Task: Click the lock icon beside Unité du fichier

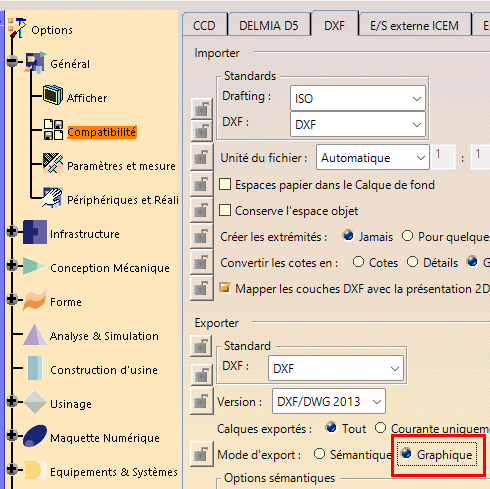Action: coord(202,157)
